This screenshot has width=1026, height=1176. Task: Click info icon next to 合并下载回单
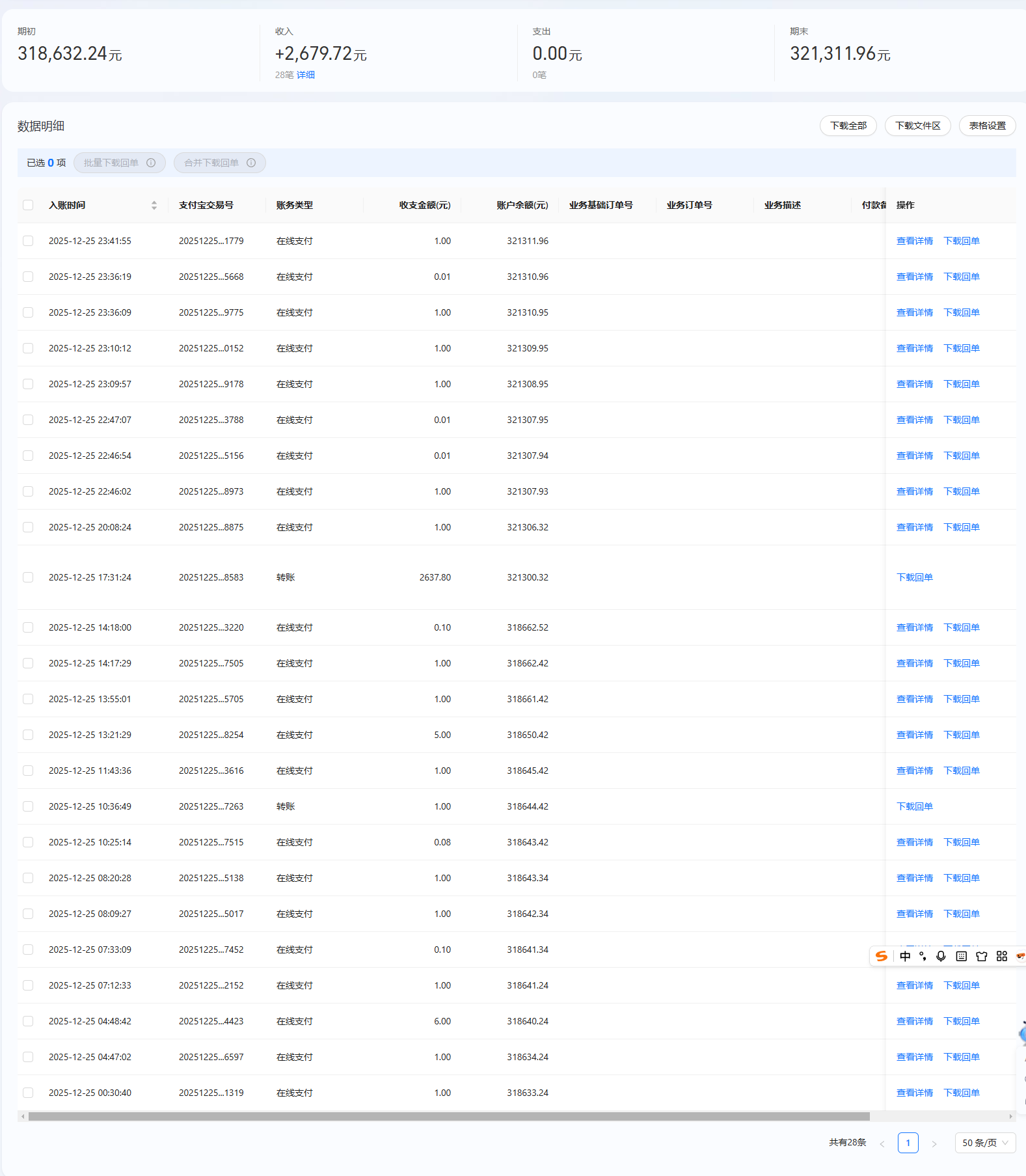(251, 163)
